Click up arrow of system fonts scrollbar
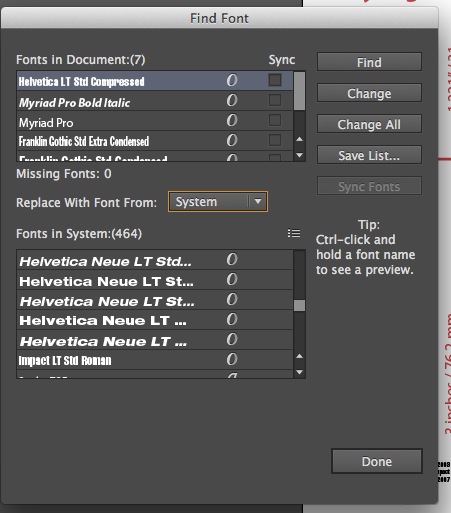The image size is (451, 513). click(x=300, y=356)
